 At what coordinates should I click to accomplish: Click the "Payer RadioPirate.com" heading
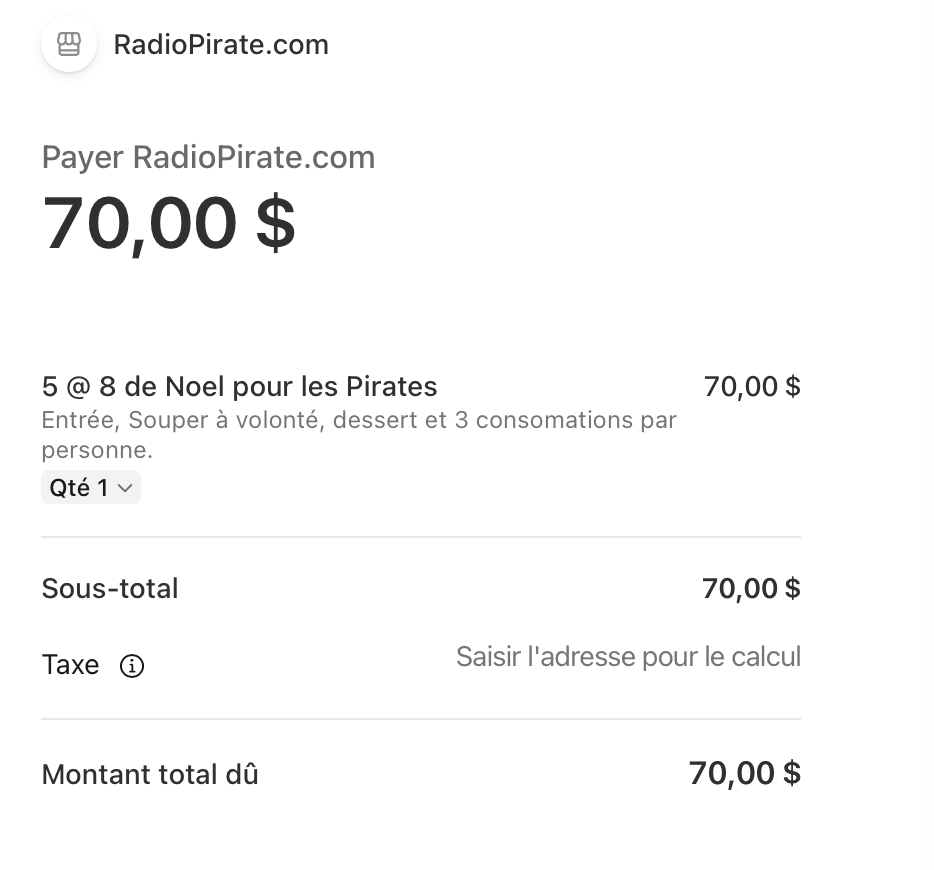point(208,157)
